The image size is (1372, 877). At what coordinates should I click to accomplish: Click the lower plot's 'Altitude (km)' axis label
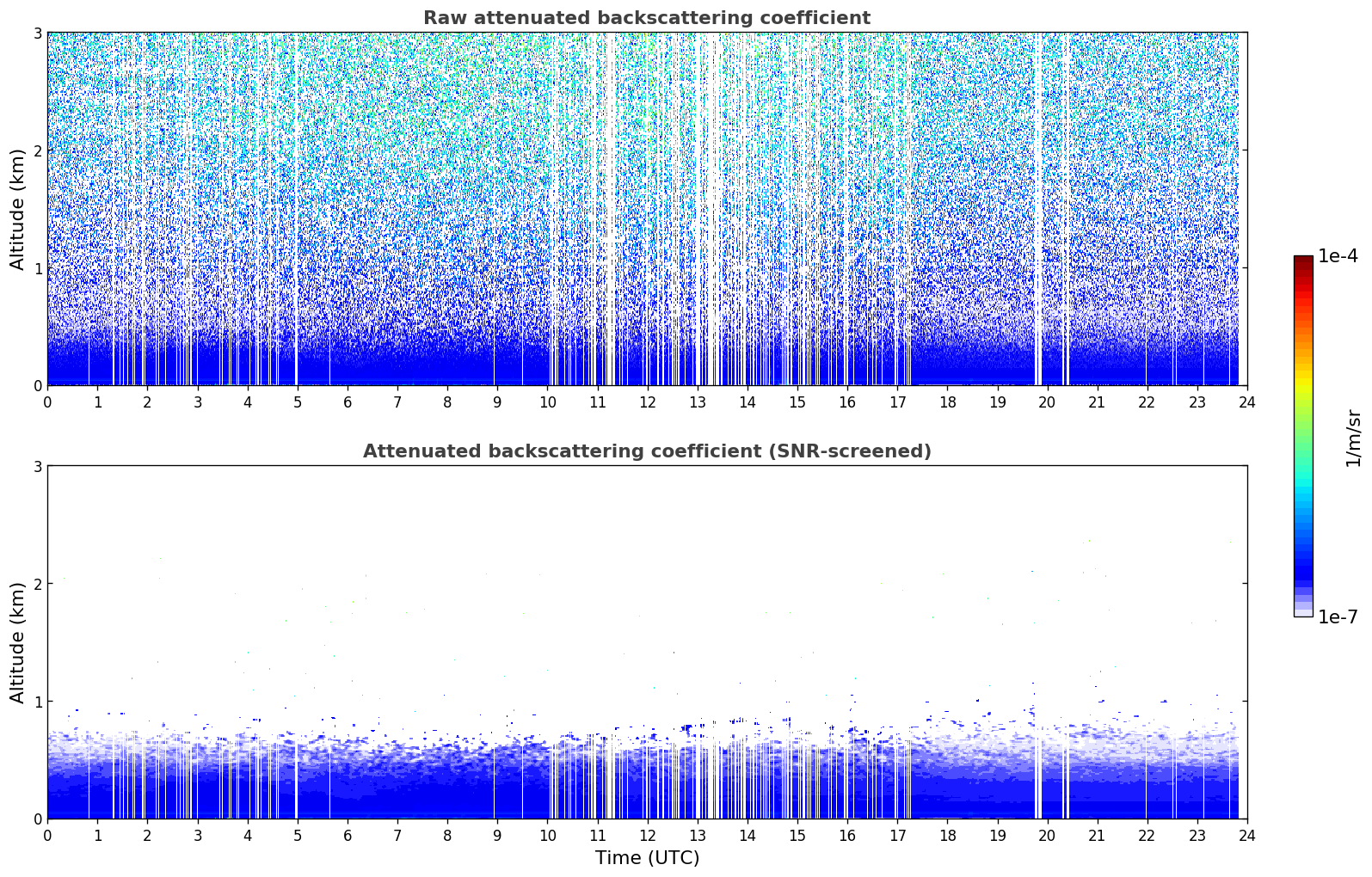pos(18,642)
